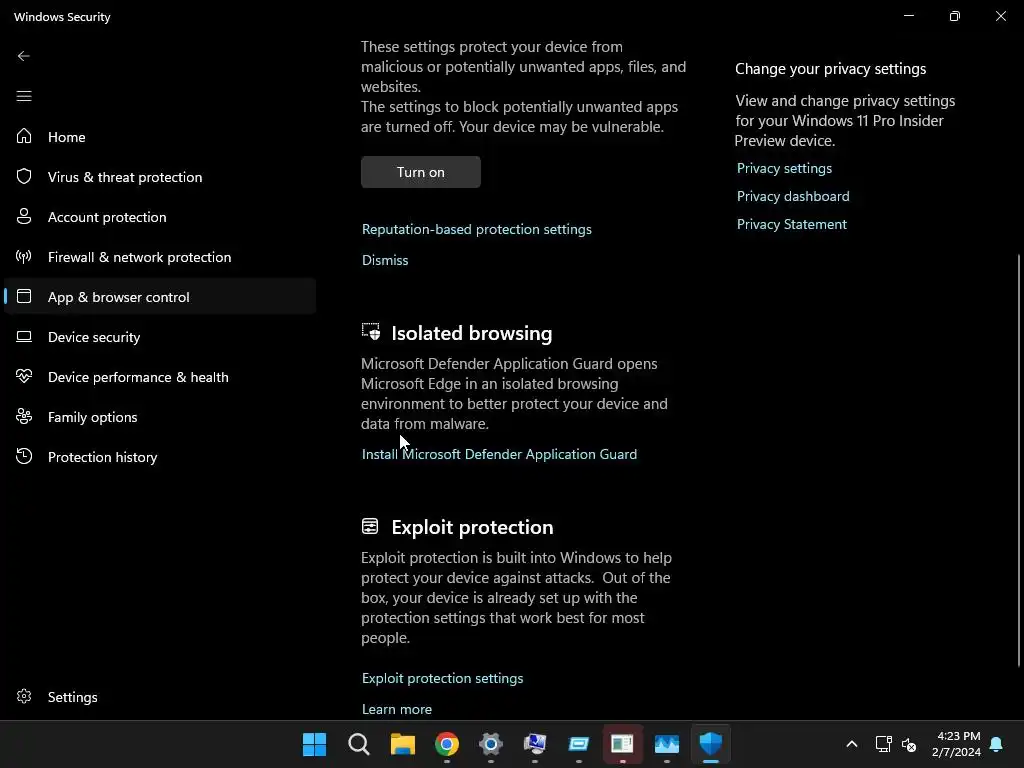The height and width of the screenshot is (768, 1024).
Task: Open Reputation-based protection settings link
Action: click(477, 229)
